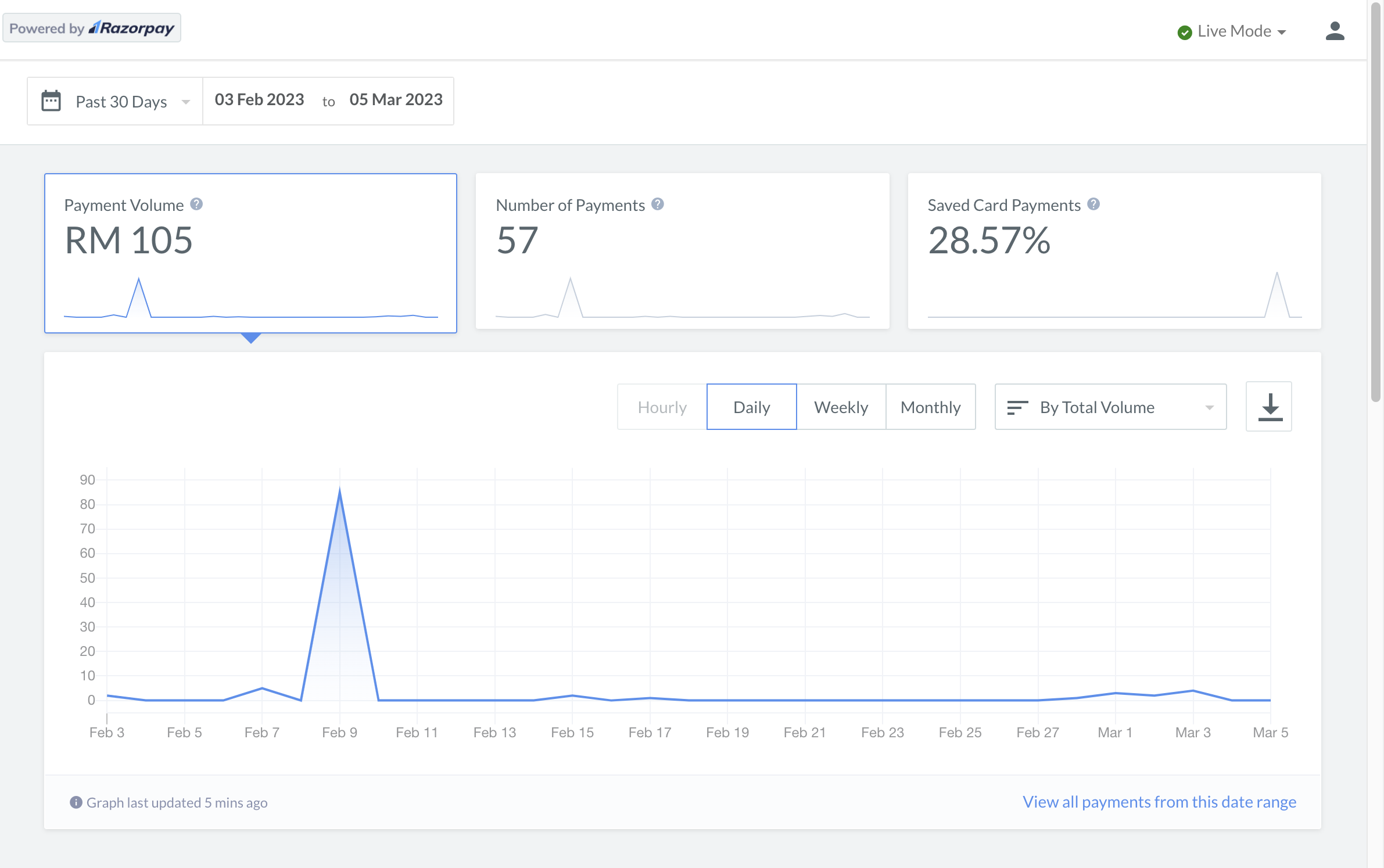Viewport: 1384px width, 868px height.
Task: Click View all payments link
Action: (x=1159, y=801)
